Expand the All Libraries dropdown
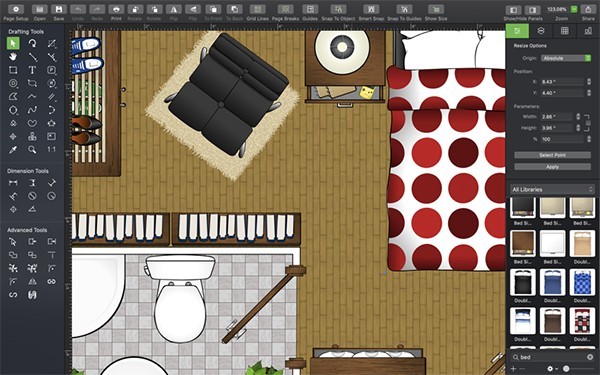The height and width of the screenshot is (375, 600). pyautogui.click(x=553, y=189)
